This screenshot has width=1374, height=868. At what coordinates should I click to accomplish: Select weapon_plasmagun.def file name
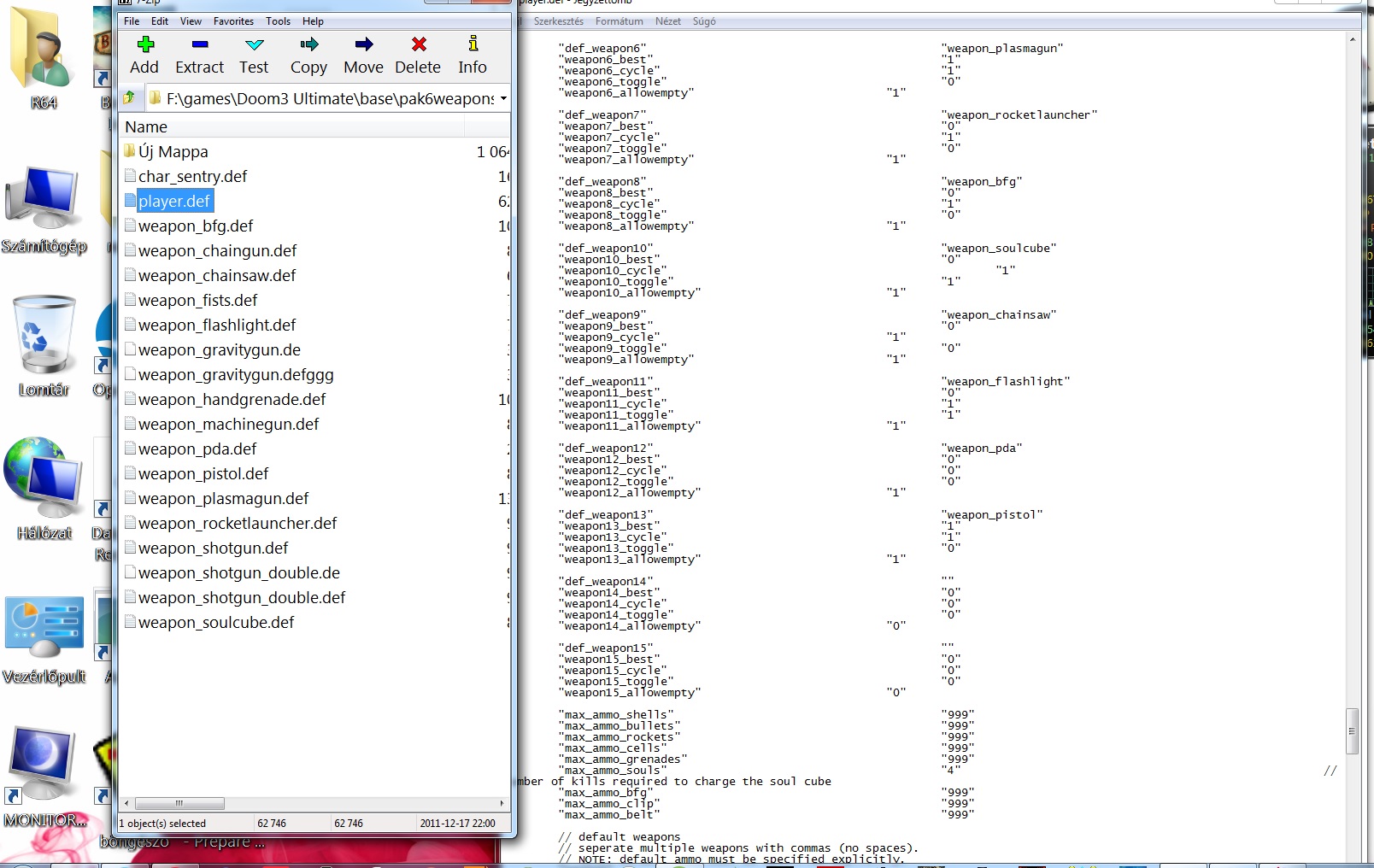coord(224,498)
